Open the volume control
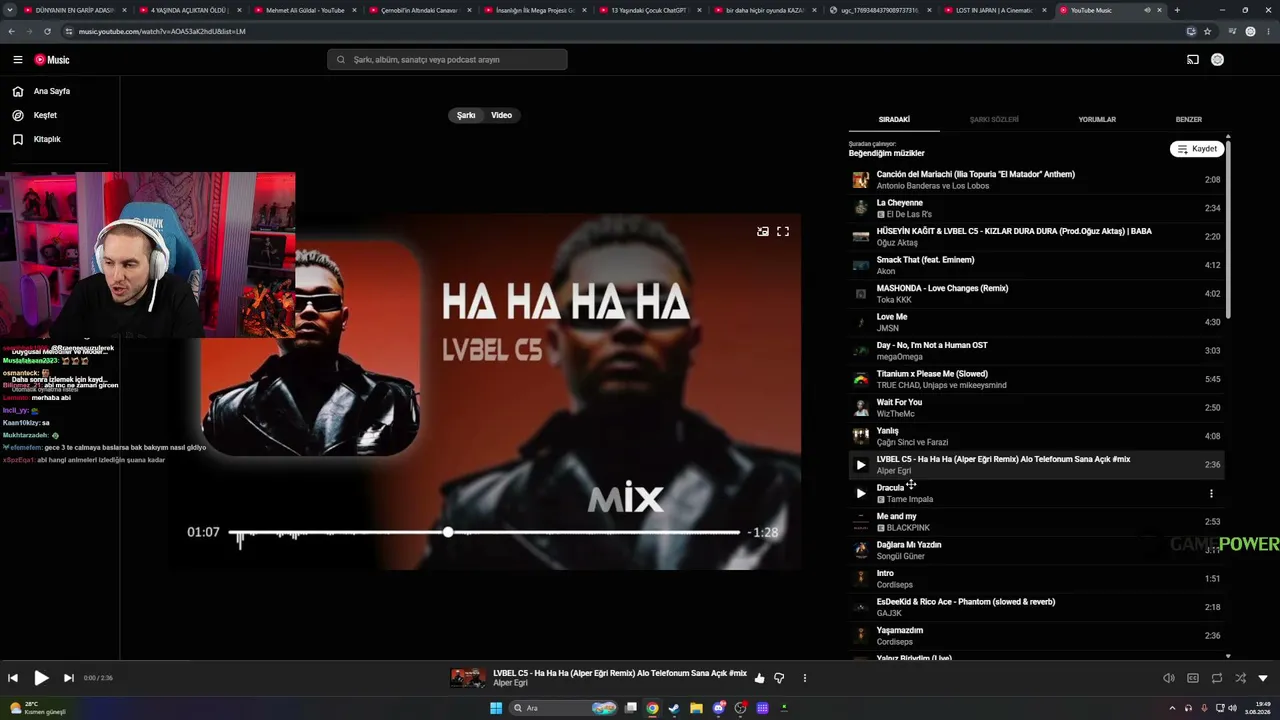Viewport: 1280px width, 720px height. tap(1169, 678)
